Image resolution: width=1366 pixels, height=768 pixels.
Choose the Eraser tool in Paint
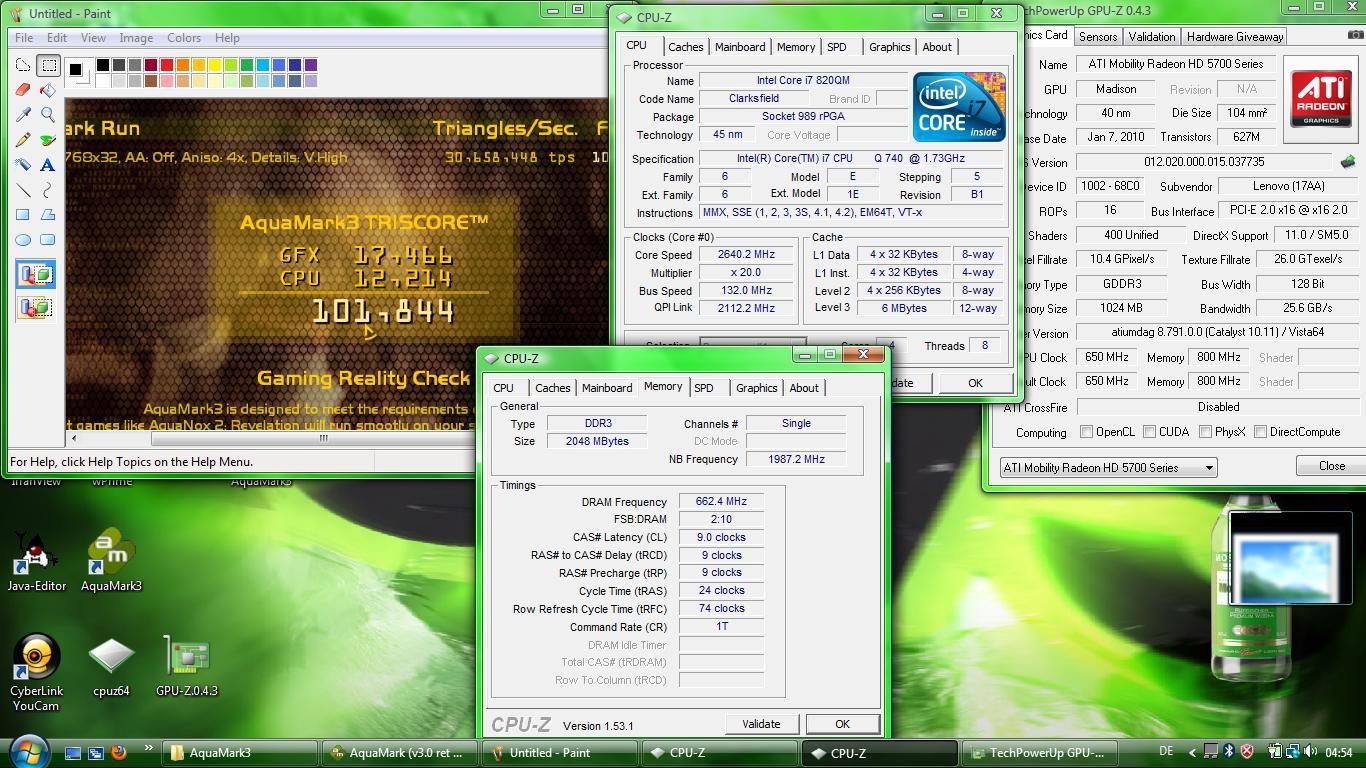(x=23, y=90)
